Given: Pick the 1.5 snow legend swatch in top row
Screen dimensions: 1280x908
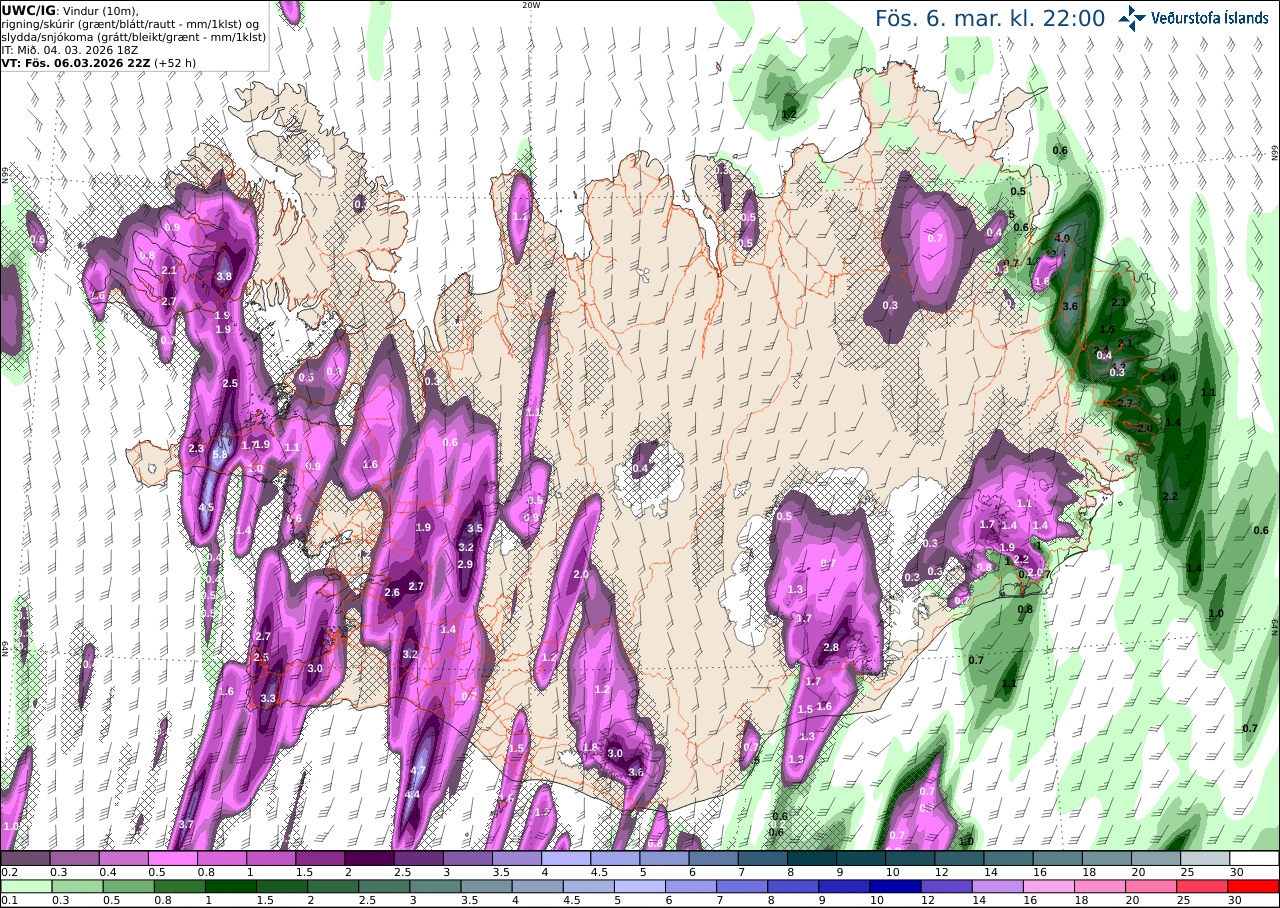Looking at the screenshot, I should [320, 858].
